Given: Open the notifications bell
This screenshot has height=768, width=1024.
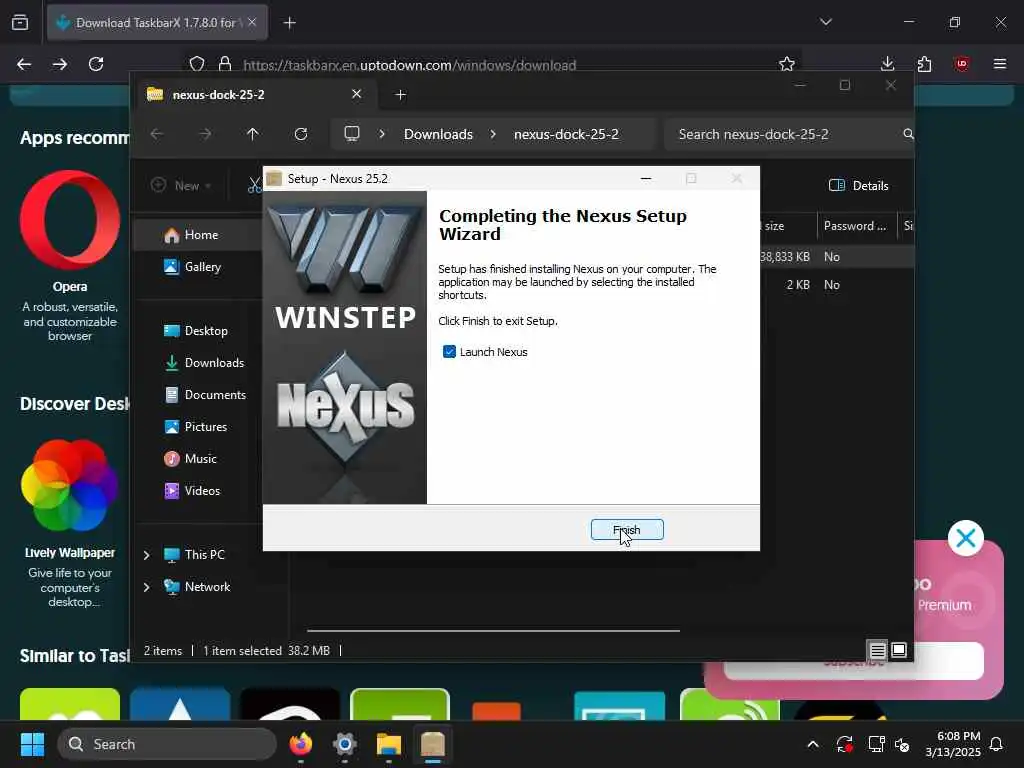Looking at the screenshot, I should pos(997,744).
